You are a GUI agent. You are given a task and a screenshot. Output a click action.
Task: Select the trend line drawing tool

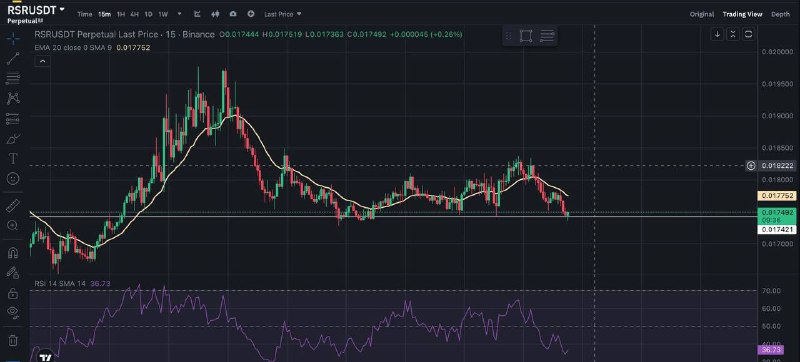(13, 58)
